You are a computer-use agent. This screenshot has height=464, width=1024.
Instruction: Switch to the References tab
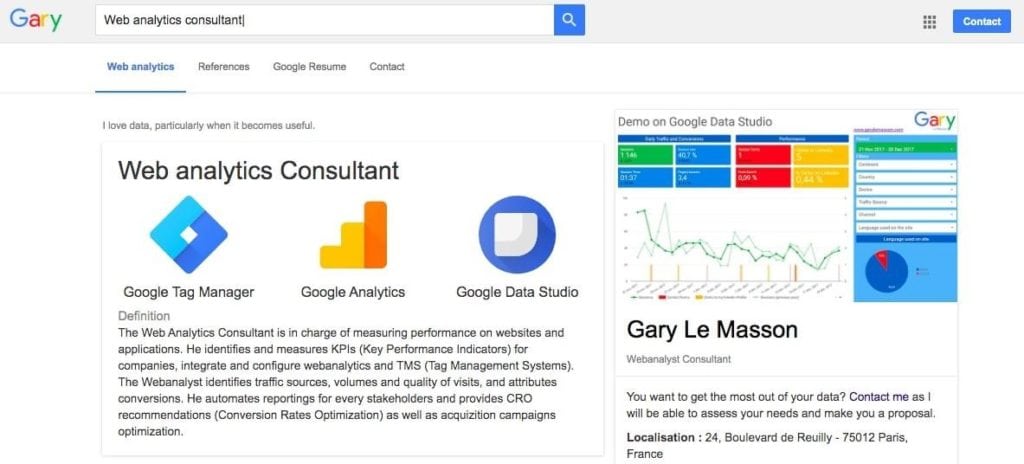click(224, 67)
